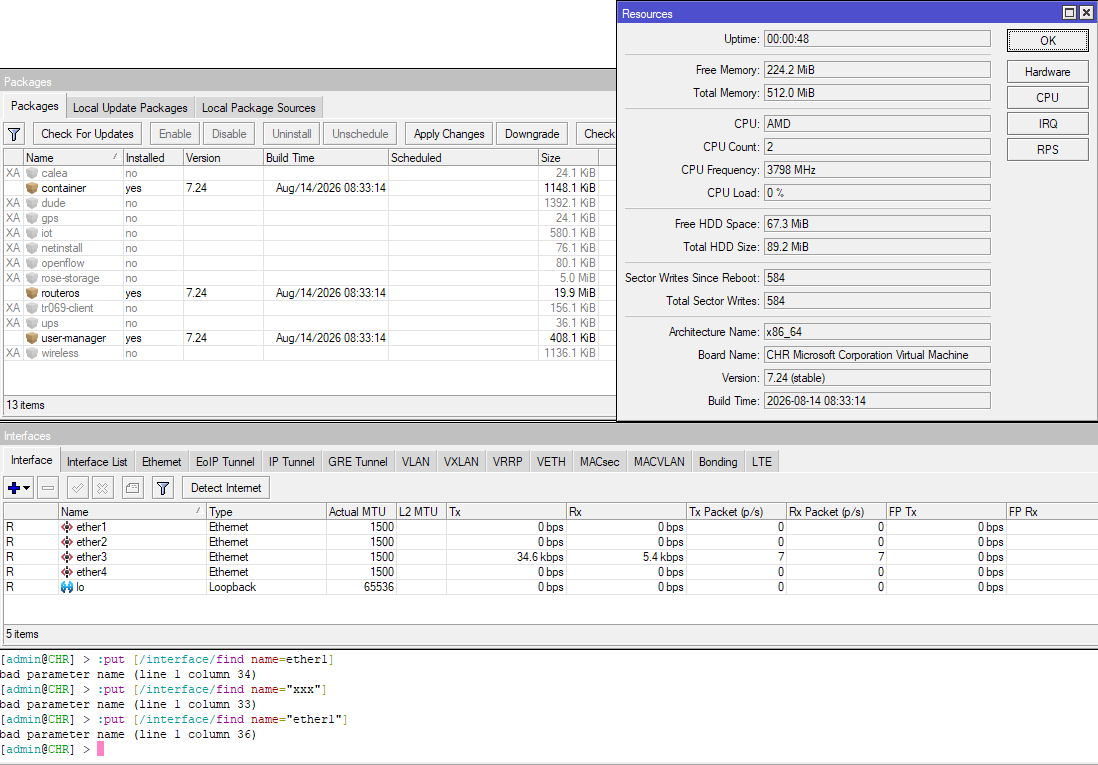Expand the add interface dropdown arrow
The image size is (1098, 765).
click(x=27, y=488)
